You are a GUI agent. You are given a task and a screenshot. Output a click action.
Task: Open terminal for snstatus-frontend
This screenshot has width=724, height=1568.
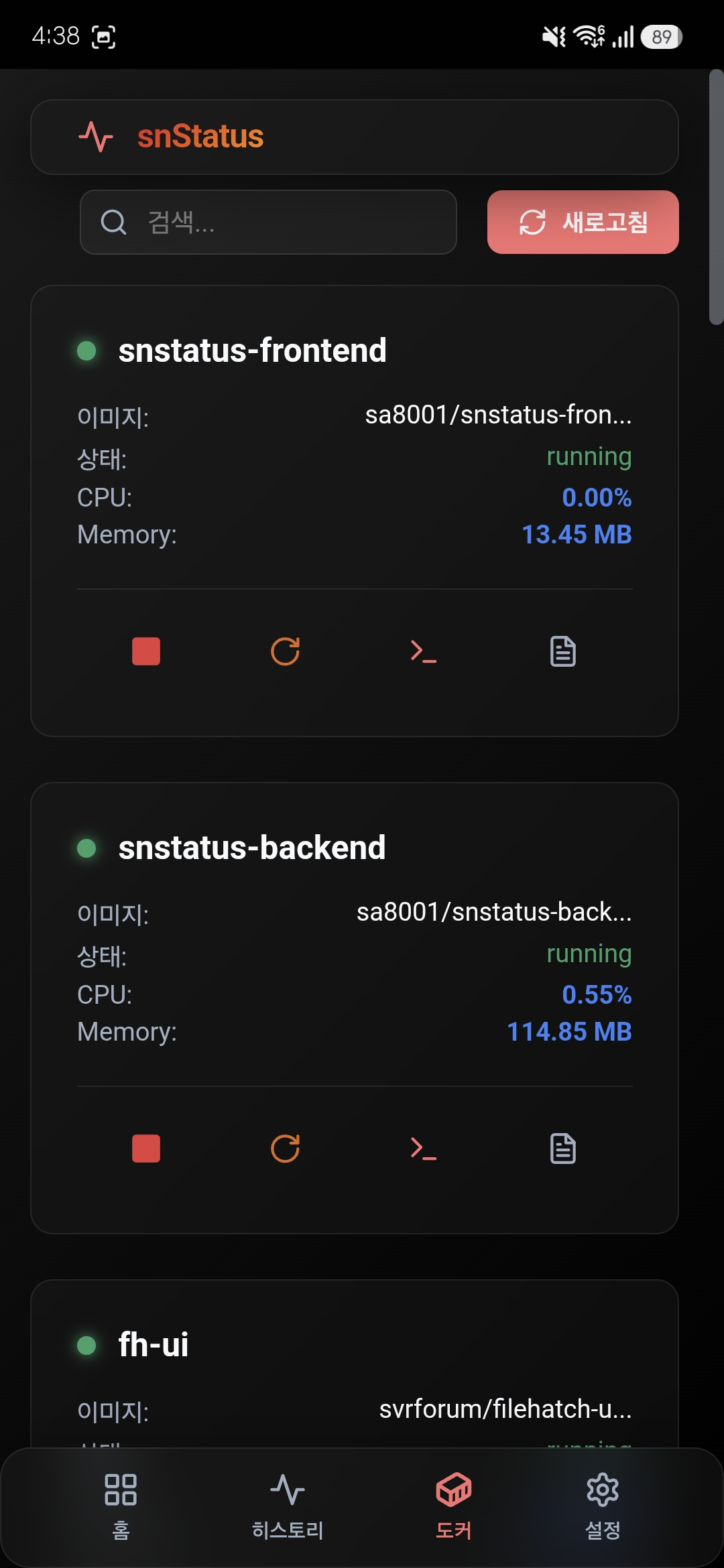(x=424, y=651)
